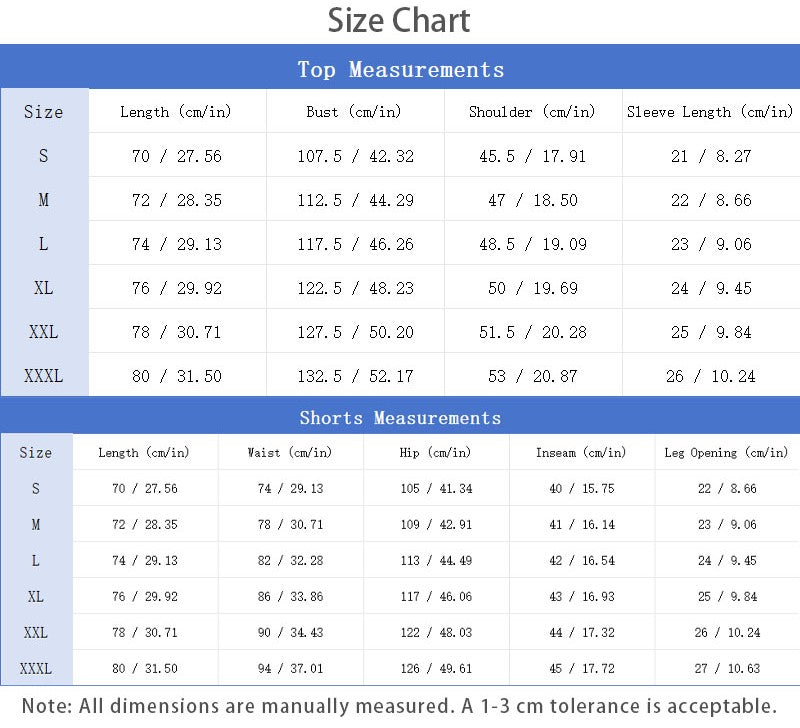The height and width of the screenshot is (728, 800).
Task: Select the Top Measurements header banner
Action: pyautogui.click(x=400, y=67)
